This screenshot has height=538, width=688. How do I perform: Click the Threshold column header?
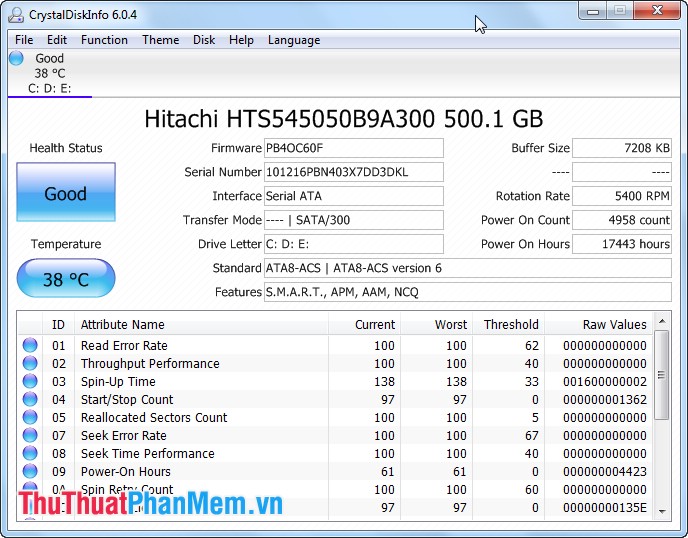coord(509,325)
